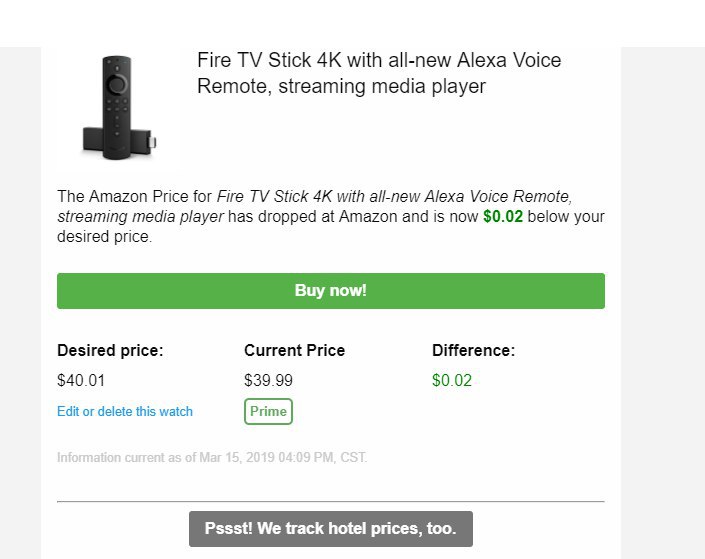Screen dimensions: 705x559
Task: Click the $39.99 current price value
Action: (269, 380)
